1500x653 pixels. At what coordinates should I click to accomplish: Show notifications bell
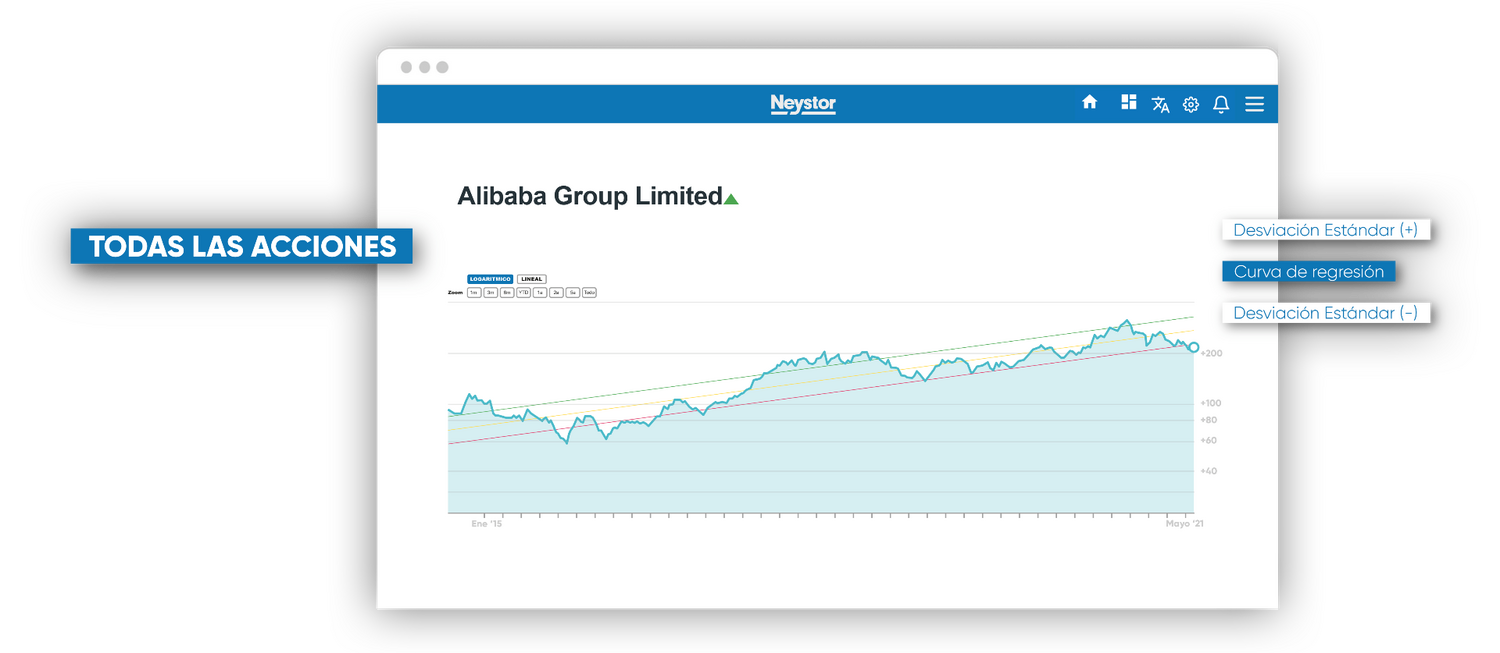tap(1221, 104)
